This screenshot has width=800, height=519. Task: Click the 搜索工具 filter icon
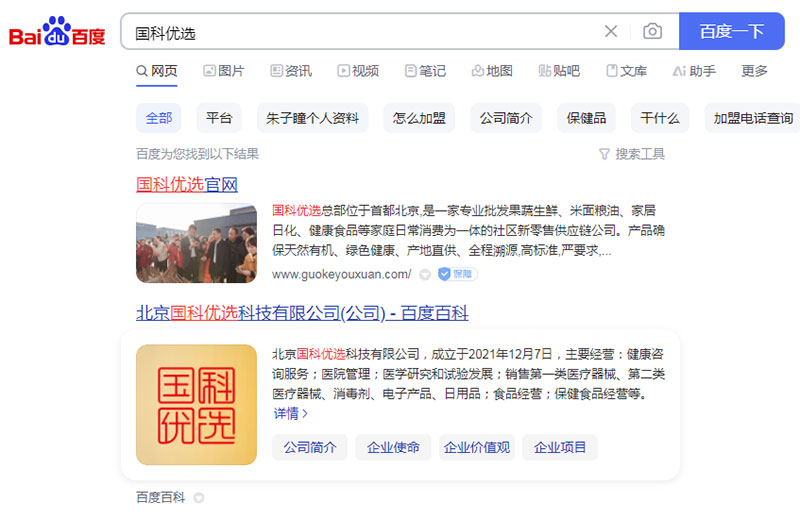tap(604, 154)
